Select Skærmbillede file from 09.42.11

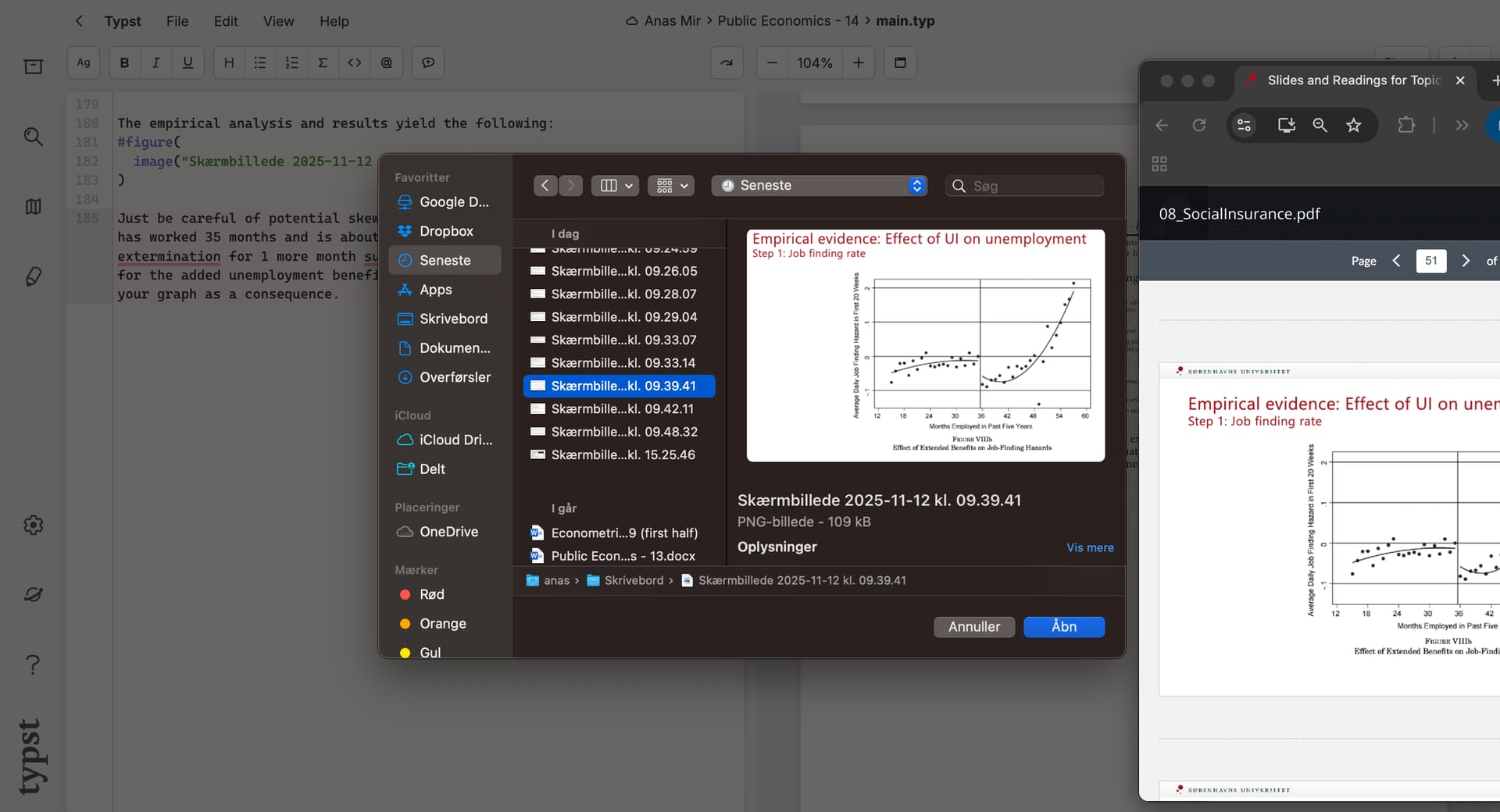click(x=622, y=409)
